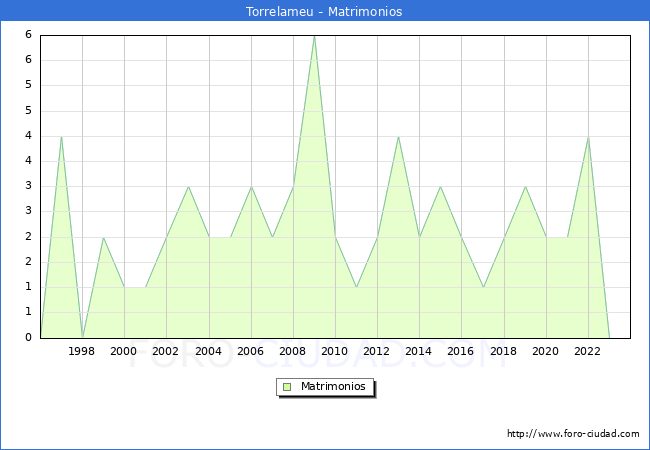This screenshot has width=650, height=450.
Task: Click the Torrelameu - Matrimonios chart title
Action: click(324, 11)
